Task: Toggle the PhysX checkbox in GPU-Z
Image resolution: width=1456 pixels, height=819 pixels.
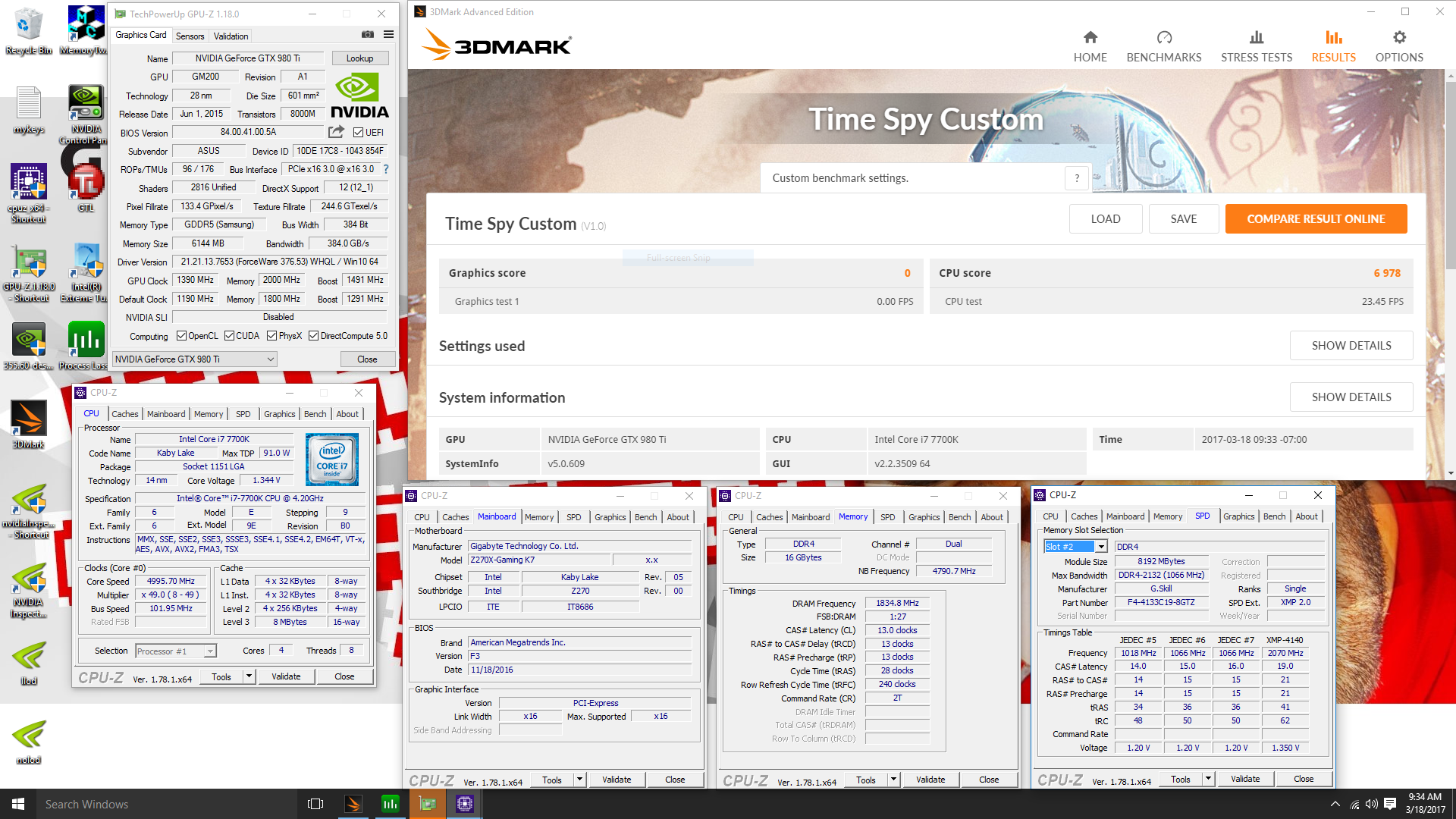Action: pyautogui.click(x=271, y=336)
